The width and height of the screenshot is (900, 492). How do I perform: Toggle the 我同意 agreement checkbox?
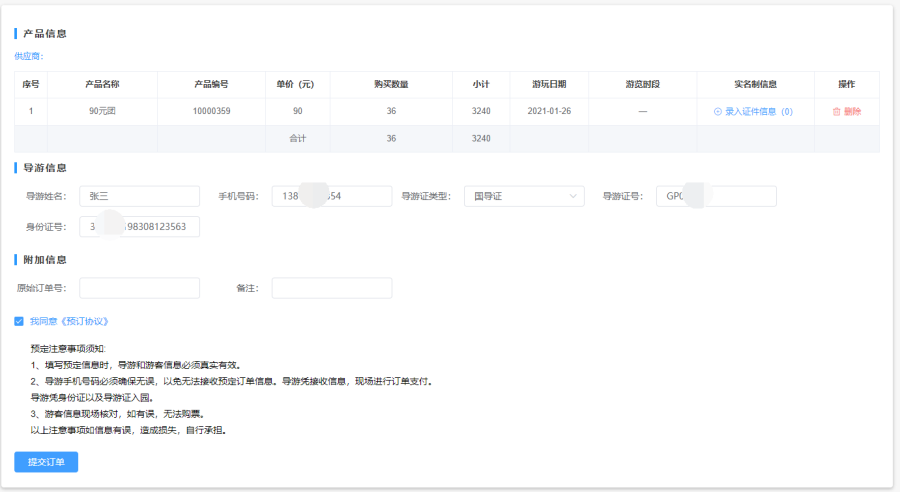tap(19, 321)
